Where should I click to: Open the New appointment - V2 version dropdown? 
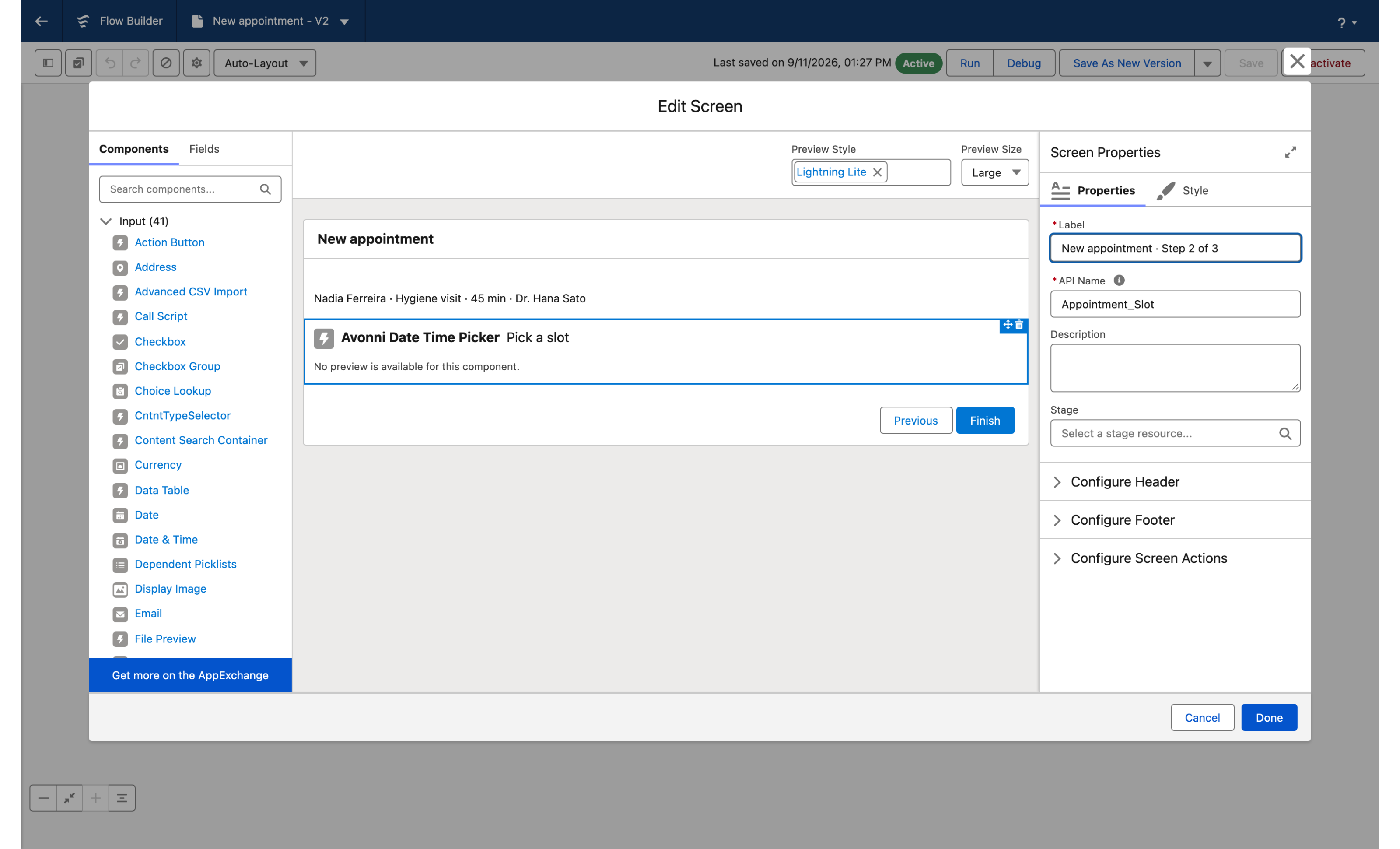344,21
